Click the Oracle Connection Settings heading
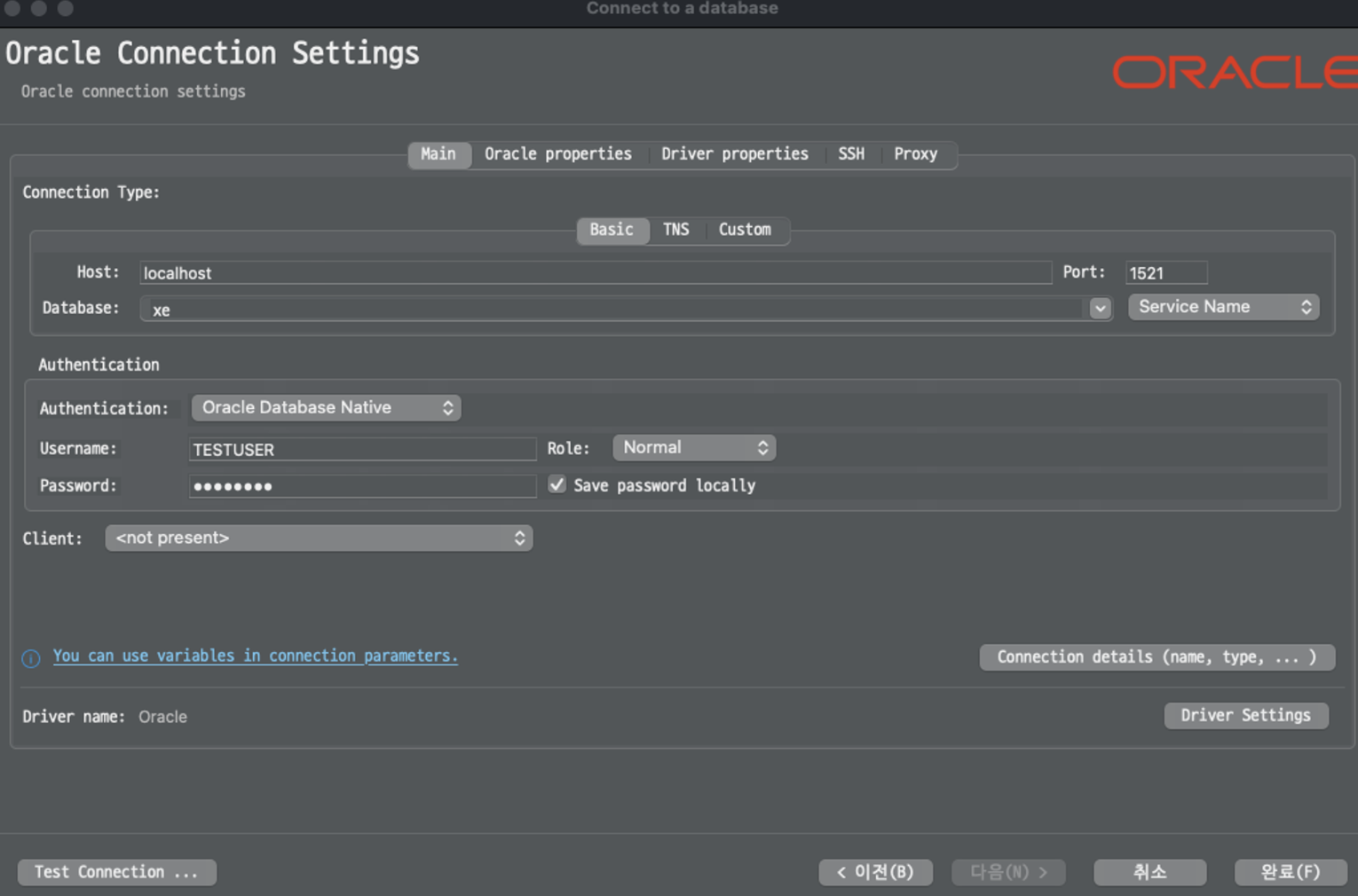 point(213,53)
